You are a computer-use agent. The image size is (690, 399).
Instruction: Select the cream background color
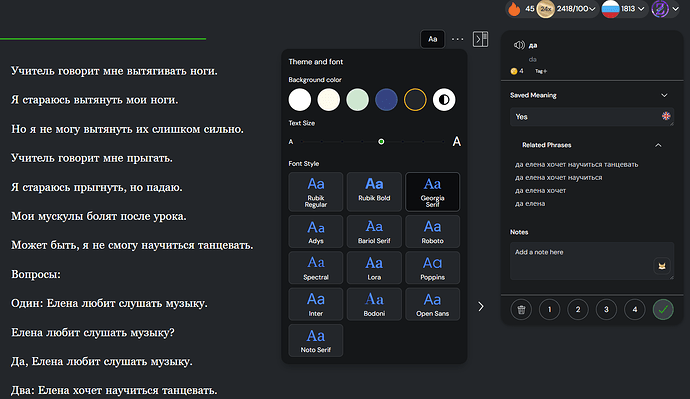pos(329,99)
